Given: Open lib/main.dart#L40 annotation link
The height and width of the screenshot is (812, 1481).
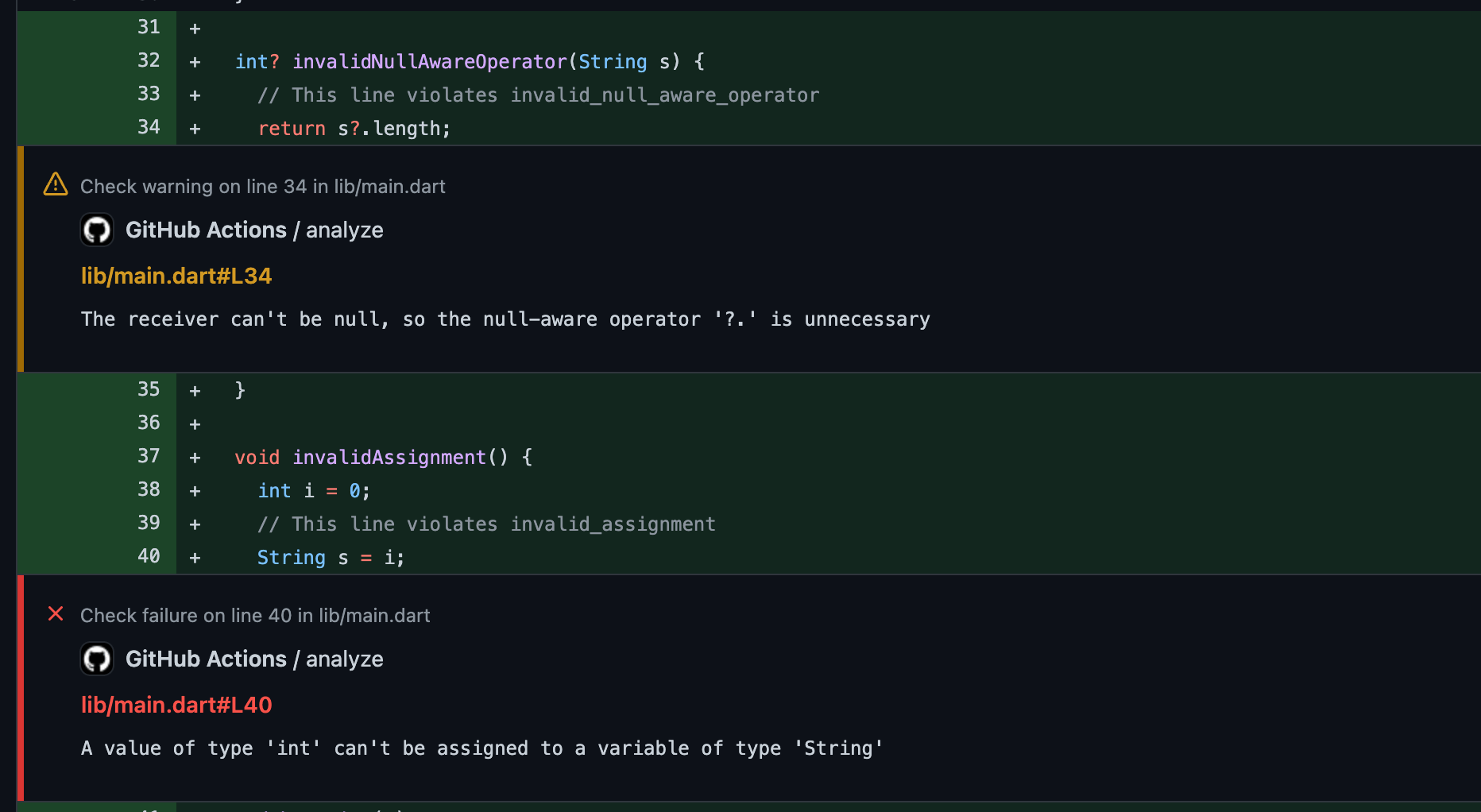Looking at the screenshot, I should (x=176, y=705).
